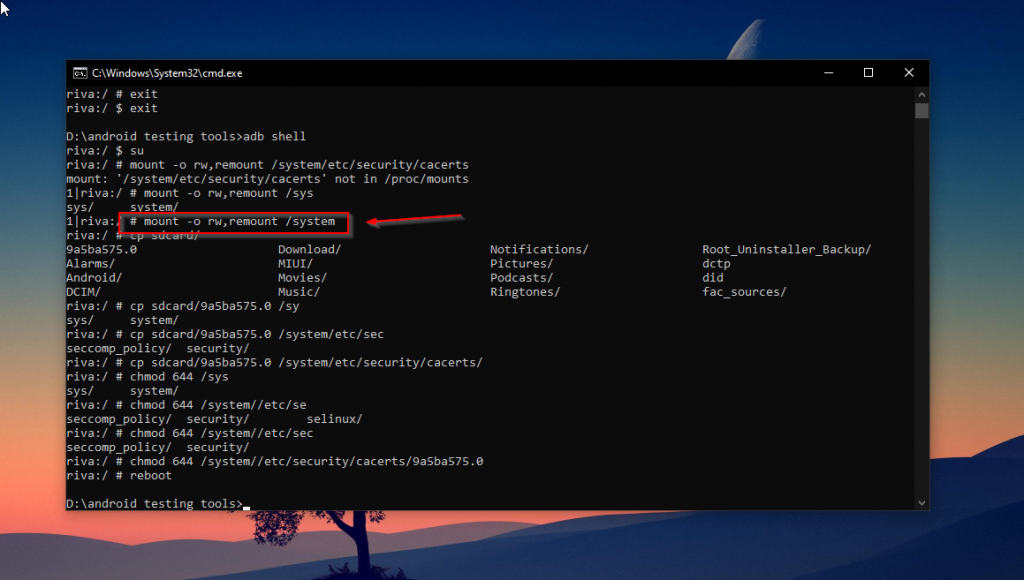The image size is (1024, 580).
Task: Click the 'did' file entry
Action: pyautogui.click(x=712, y=278)
